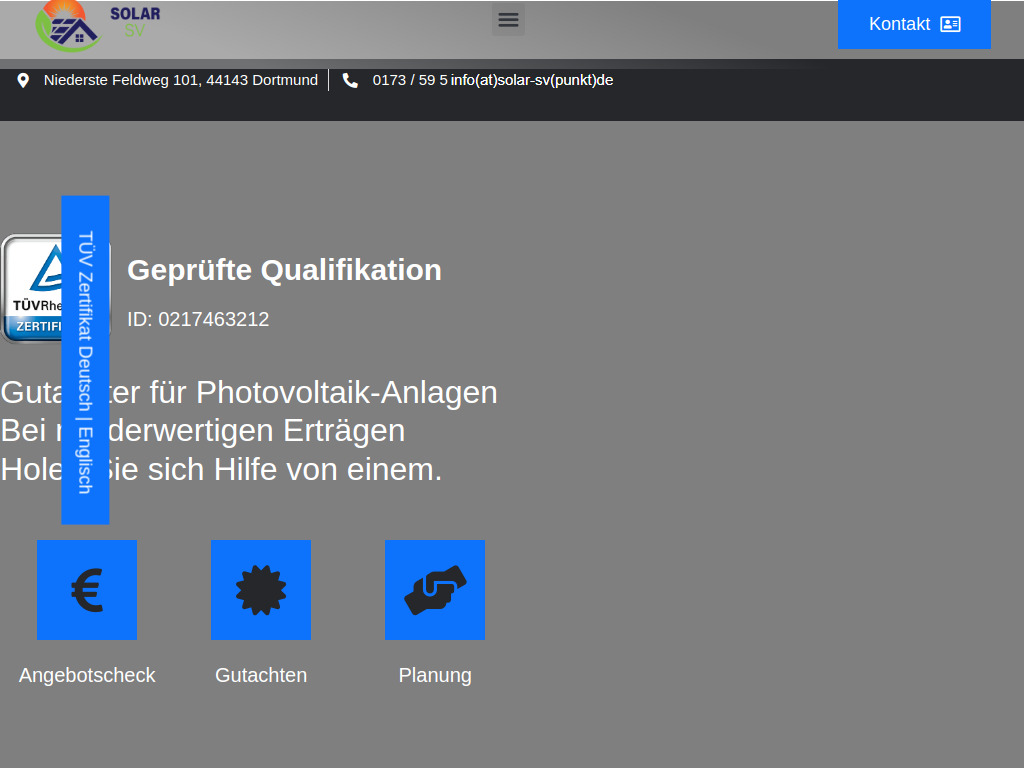The height and width of the screenshot is (768, 1024).
Task: Click the Planung label
Action: pos(435,675)
